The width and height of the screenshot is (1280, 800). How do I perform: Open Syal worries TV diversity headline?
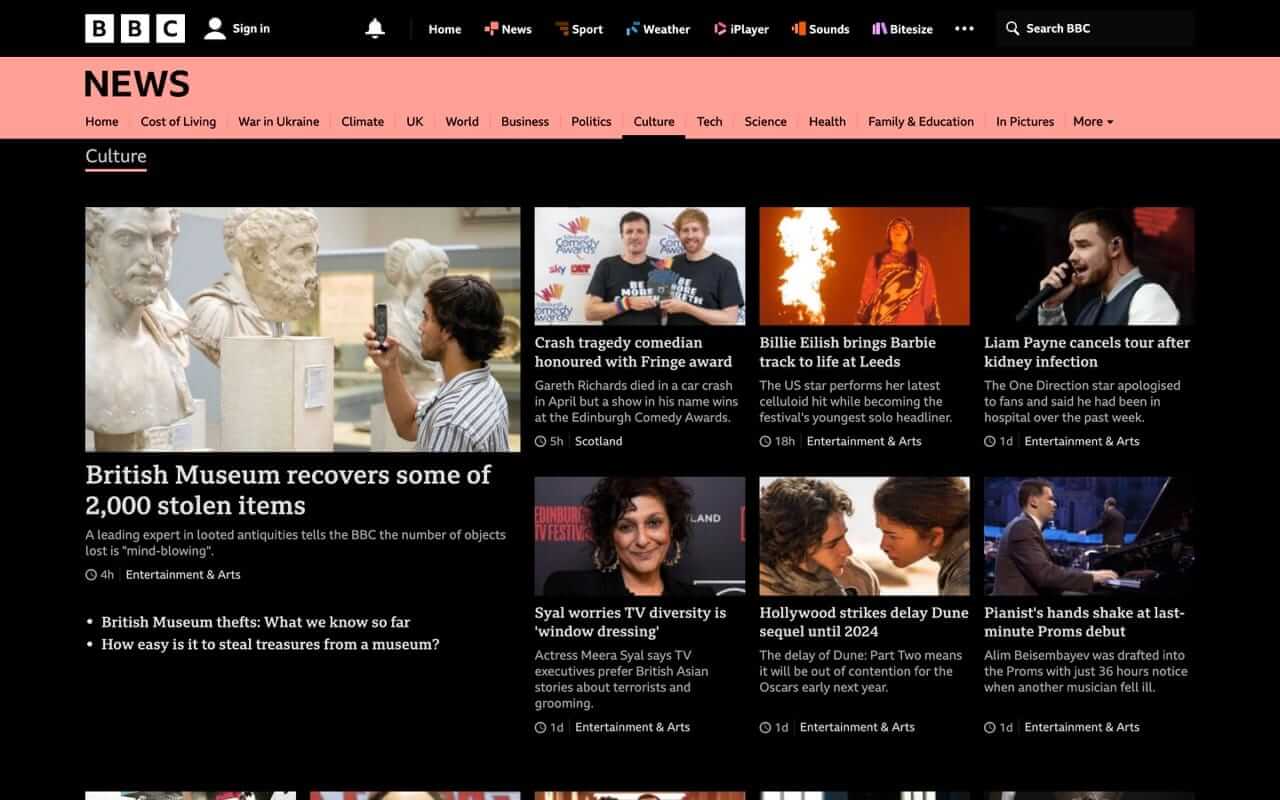(x=630, y=622)
